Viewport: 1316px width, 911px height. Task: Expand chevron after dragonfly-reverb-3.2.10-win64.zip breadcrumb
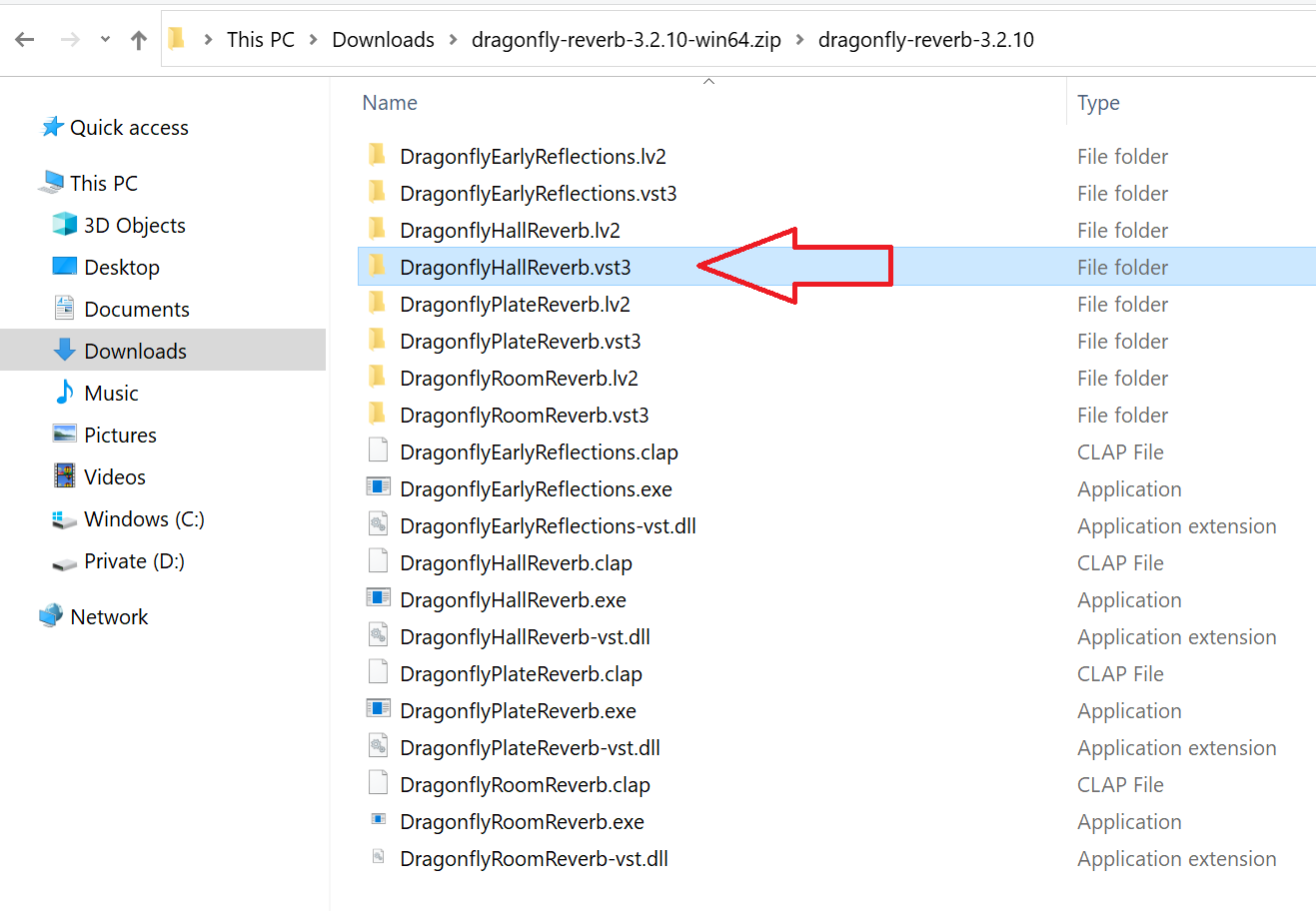[x=799, y=40]
